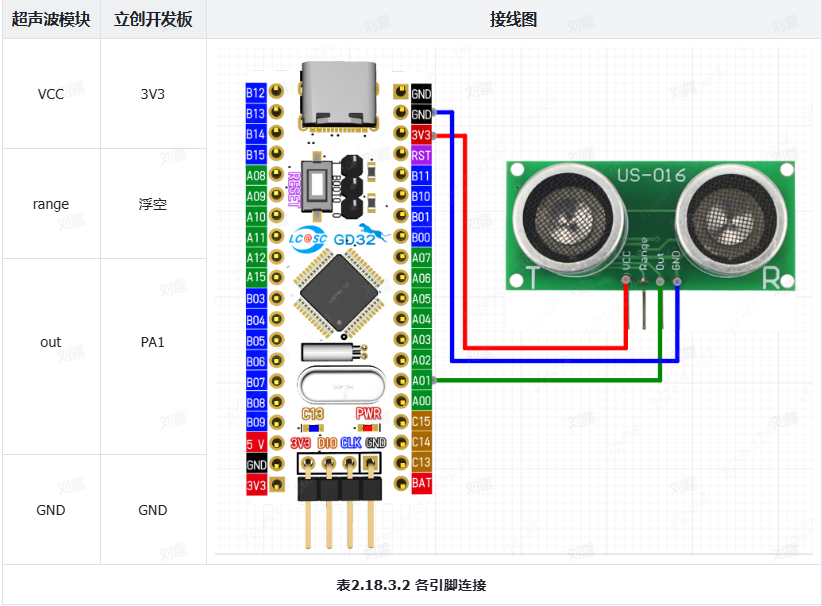This screenshot has height=606, width=822.
Task: Click the A11 pin label
Action: (256, 237)
